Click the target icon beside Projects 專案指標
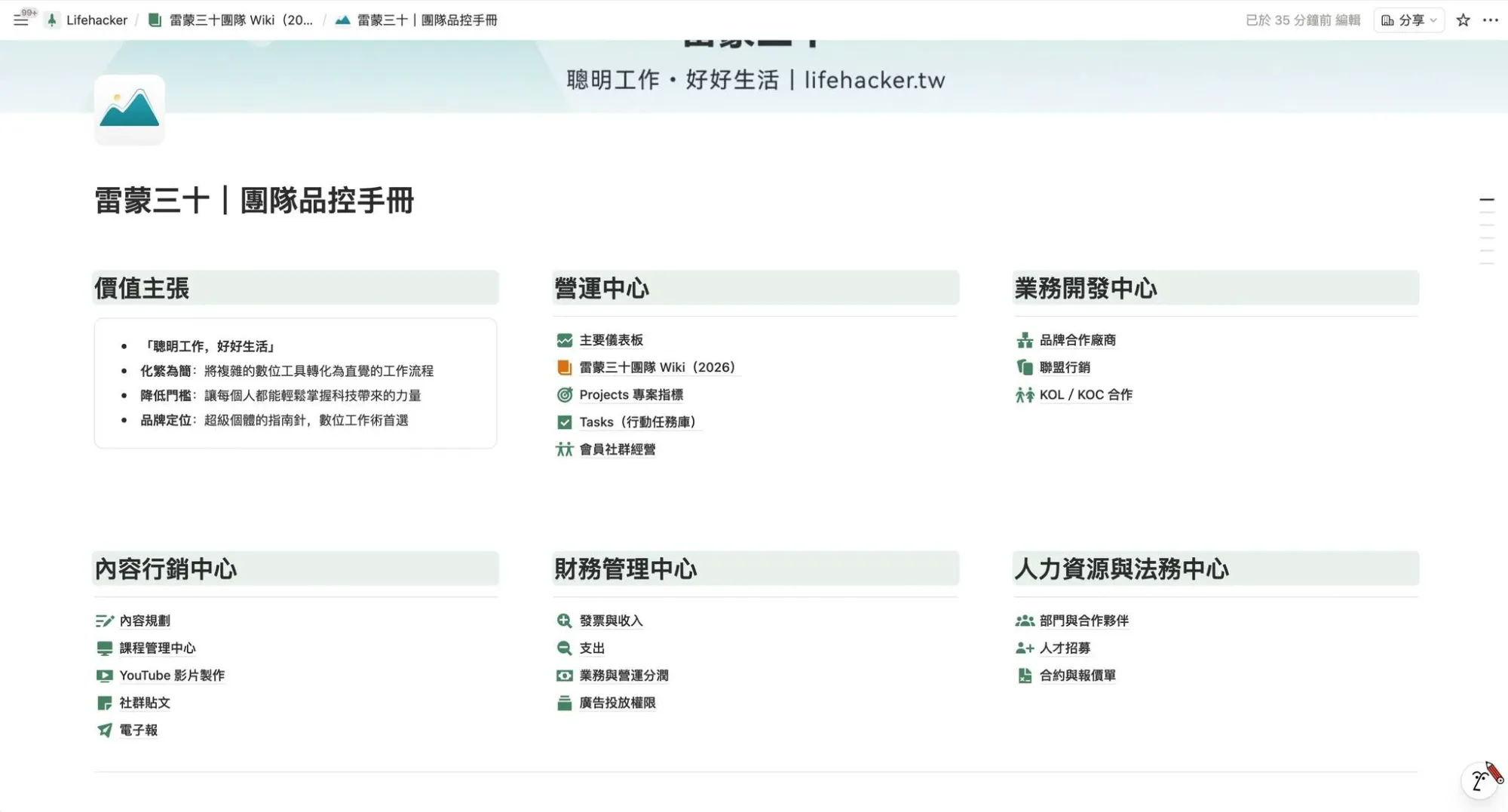Screen dimensions: 1508x812 (x=564, y=394)
